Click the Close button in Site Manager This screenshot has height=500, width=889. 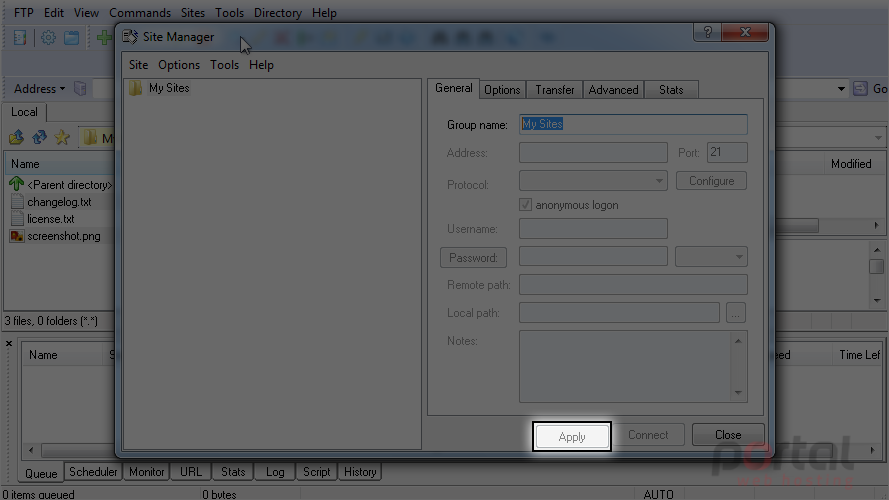(728, 435)
